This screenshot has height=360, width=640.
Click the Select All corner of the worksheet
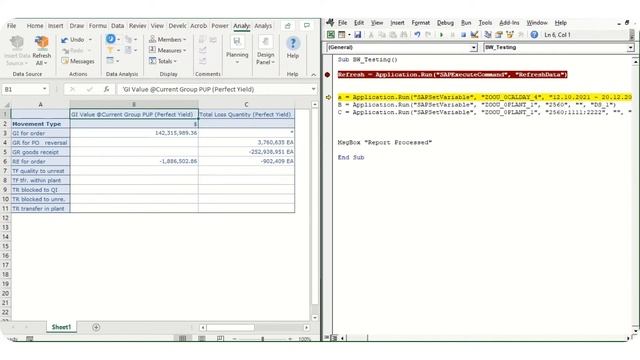pyautogui.click(x=6, y=104)
